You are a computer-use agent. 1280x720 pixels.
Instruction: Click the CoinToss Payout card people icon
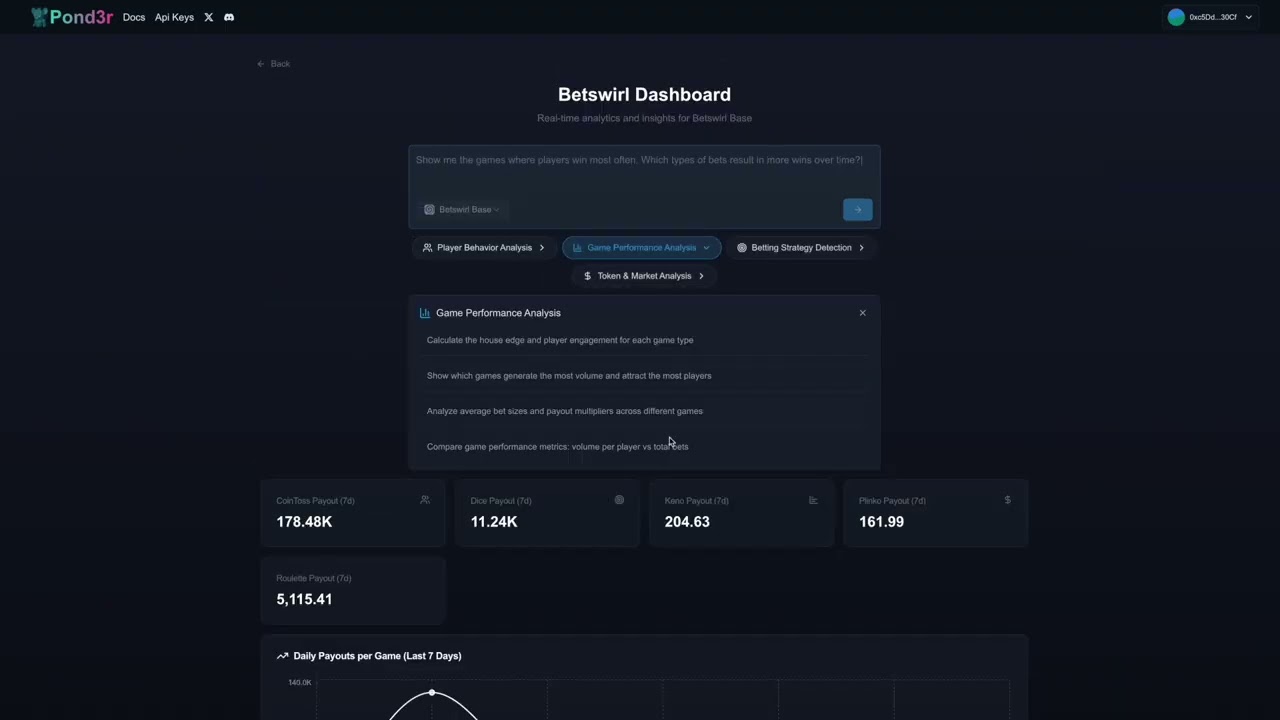[425, 500]
